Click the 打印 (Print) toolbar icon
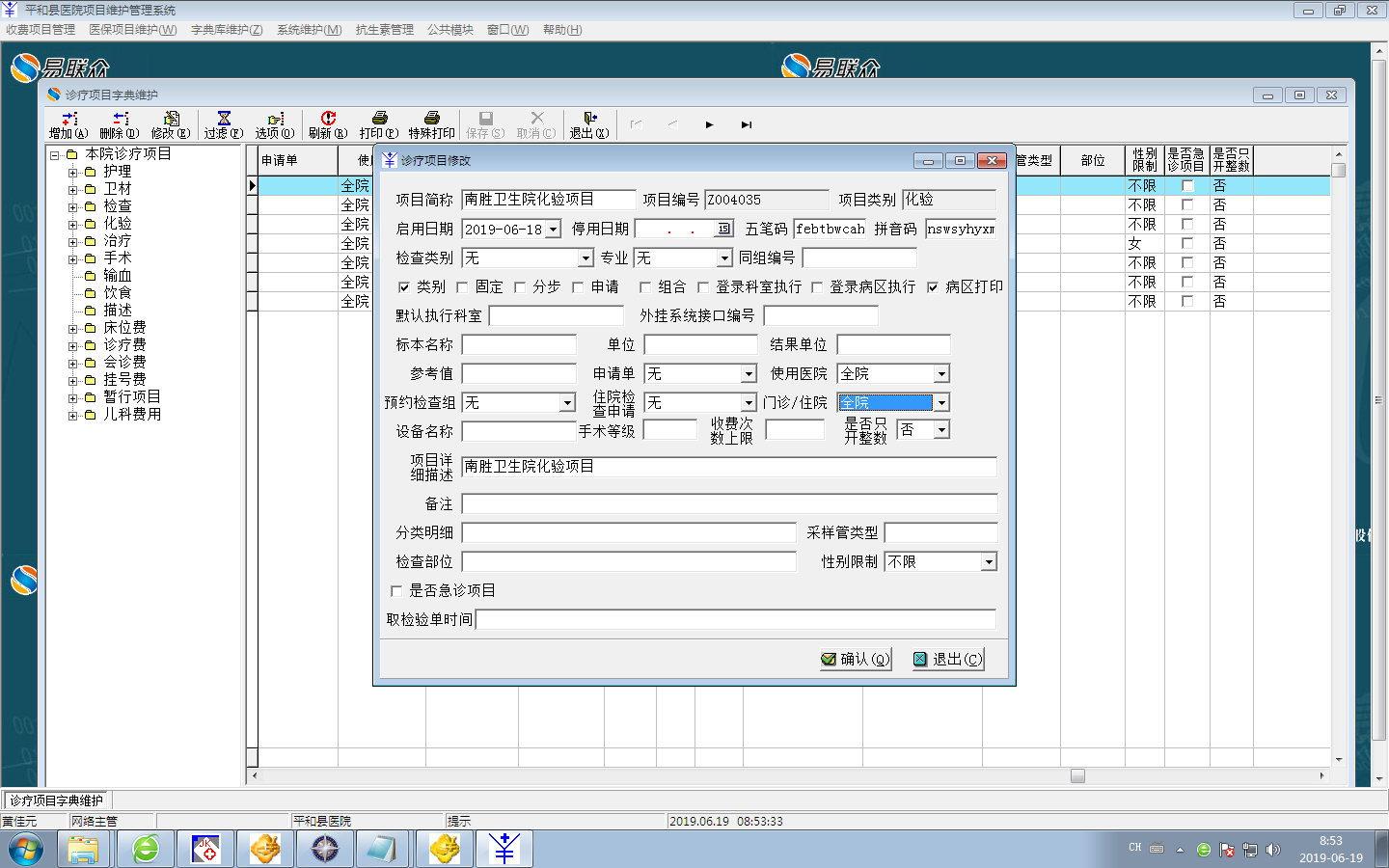 point(379,125)
